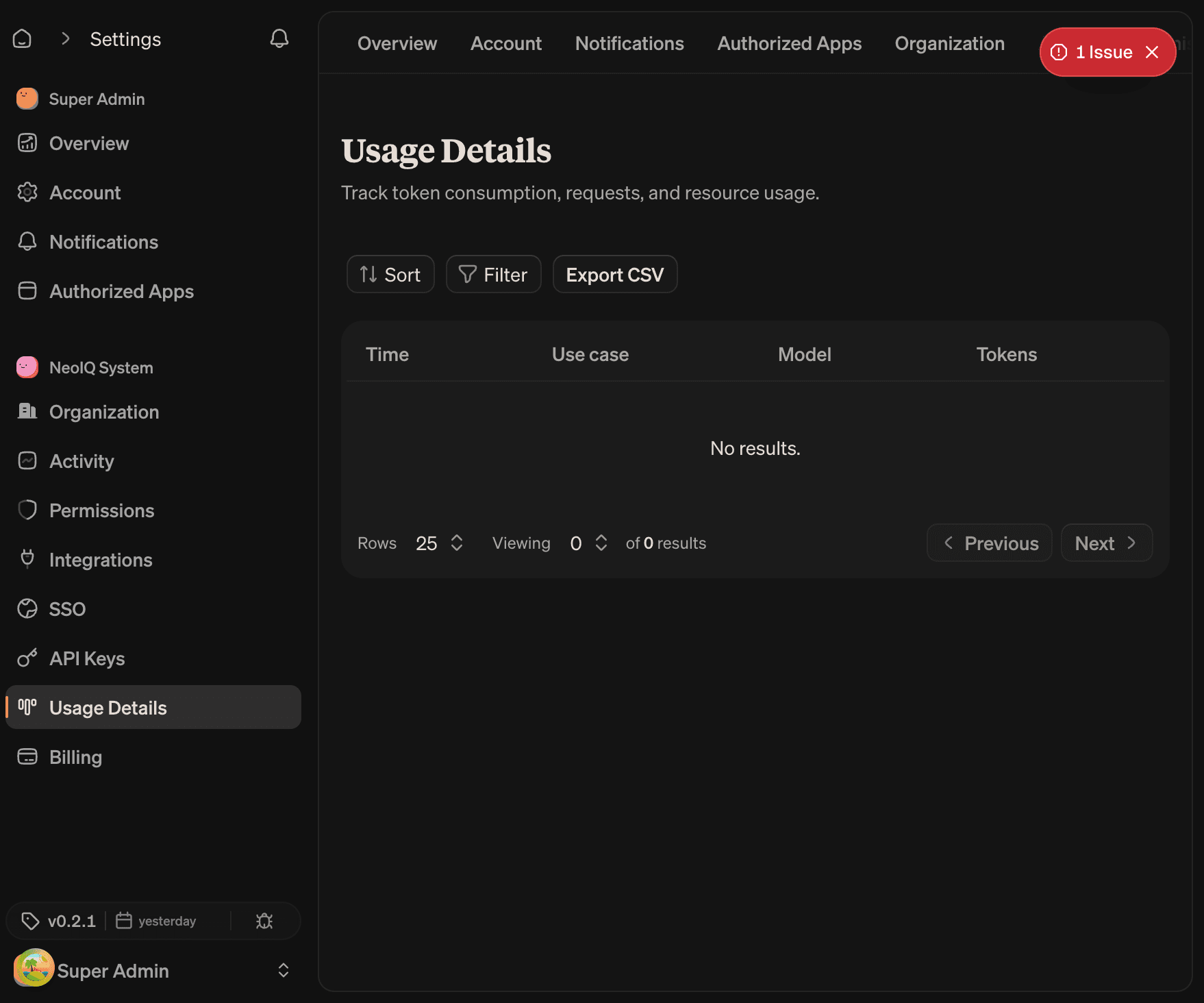Open Authorized Apps in the sidebar

point(153,290)
